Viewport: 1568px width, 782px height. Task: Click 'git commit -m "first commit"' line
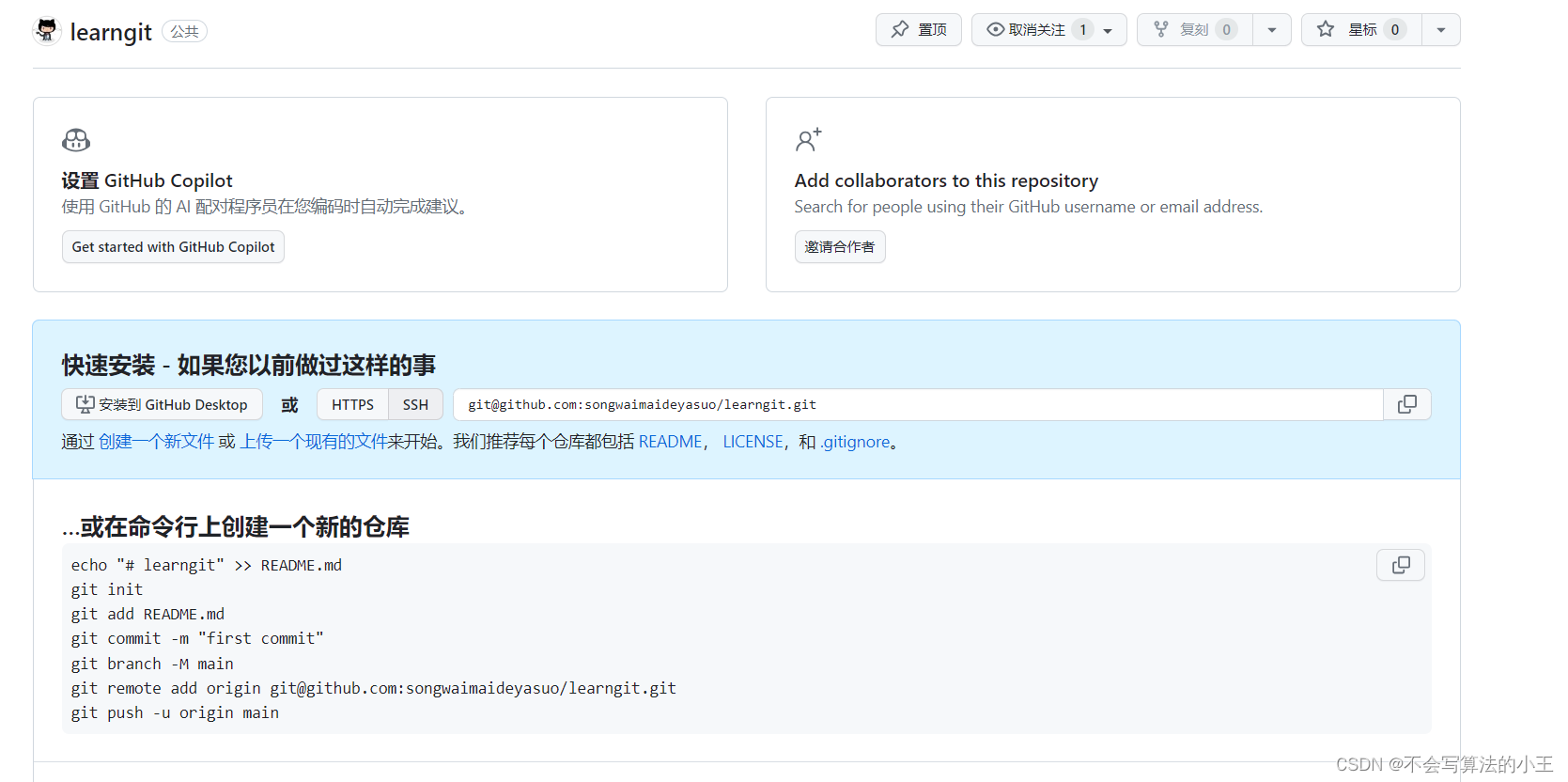tap(197, 638)
